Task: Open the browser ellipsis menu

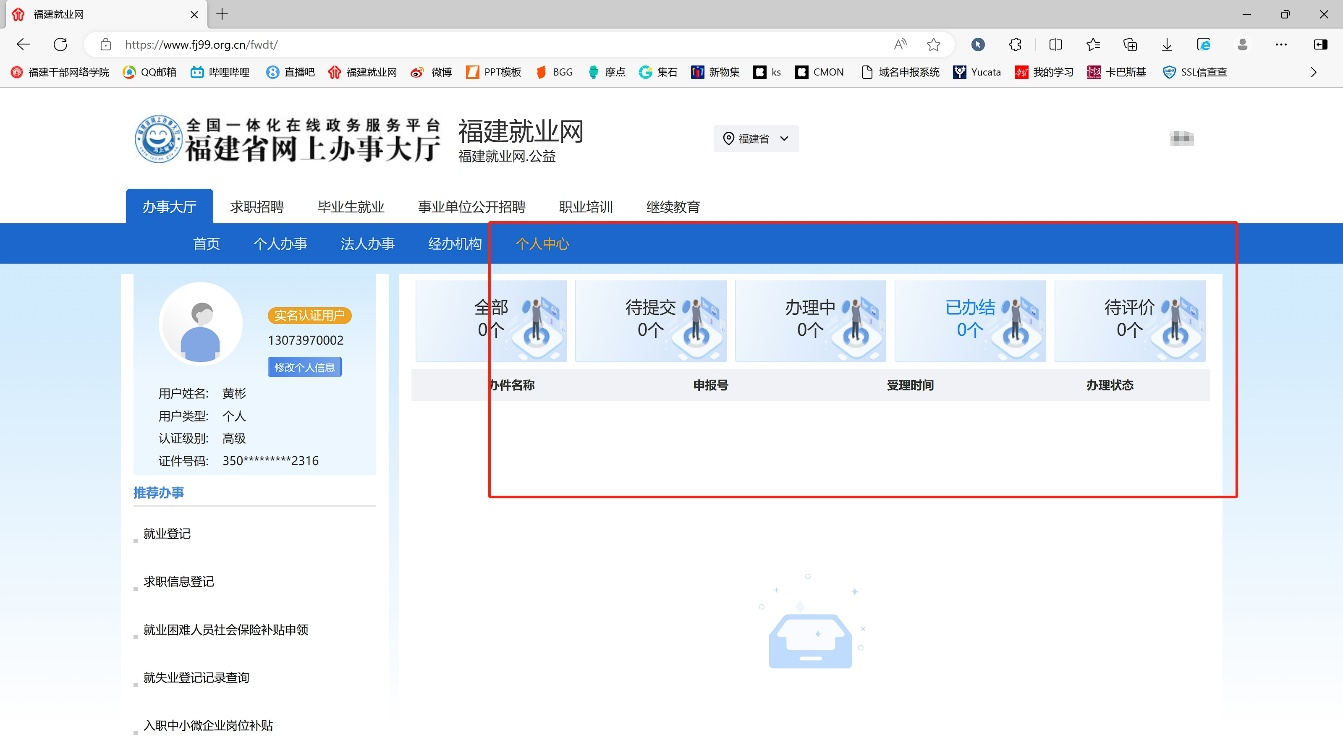Action: click(x=1281, y=44)
